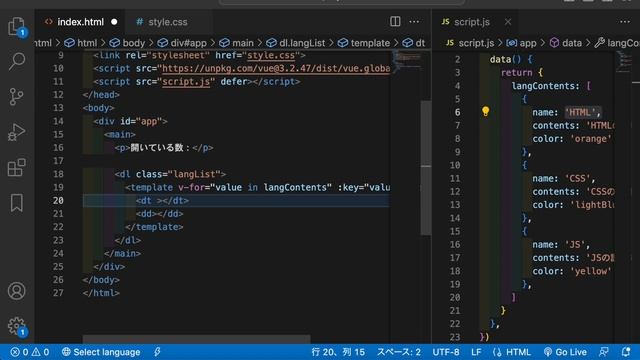Change file encoding UTF-8 in status bar
Viewport: 640px width, 360px height.
446,352
